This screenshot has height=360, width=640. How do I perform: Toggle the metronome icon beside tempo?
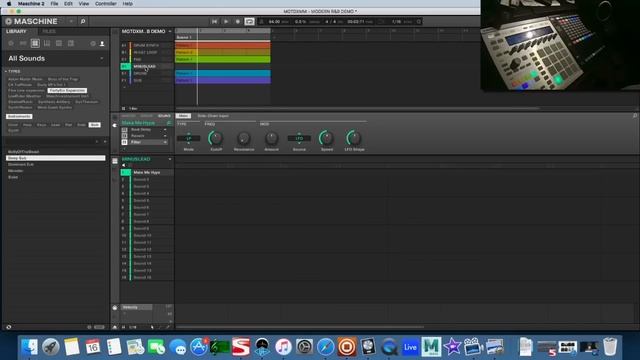coord(262,21)
